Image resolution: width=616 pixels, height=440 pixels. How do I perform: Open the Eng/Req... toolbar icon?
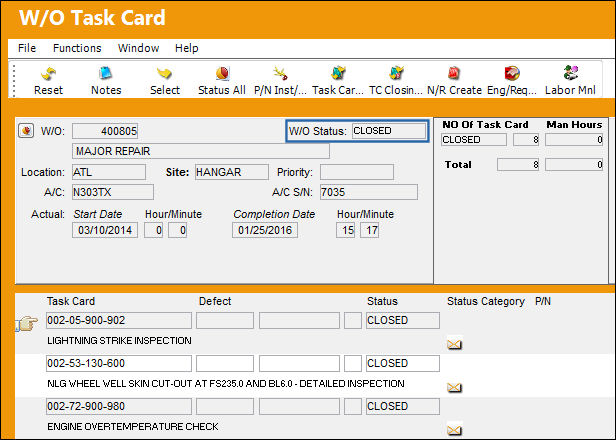(512, 73)
